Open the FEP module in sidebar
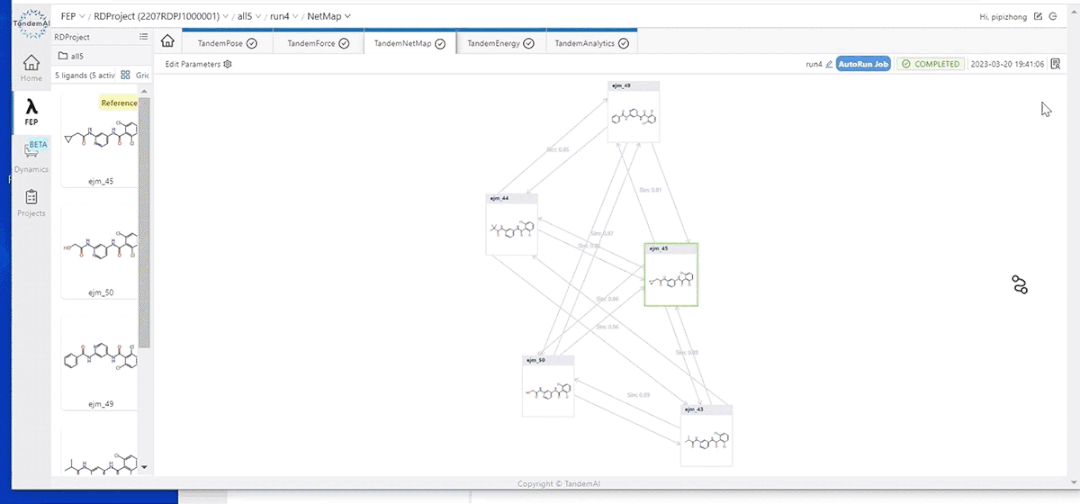This screenshot has height=504, width=1080. point(32,112)
